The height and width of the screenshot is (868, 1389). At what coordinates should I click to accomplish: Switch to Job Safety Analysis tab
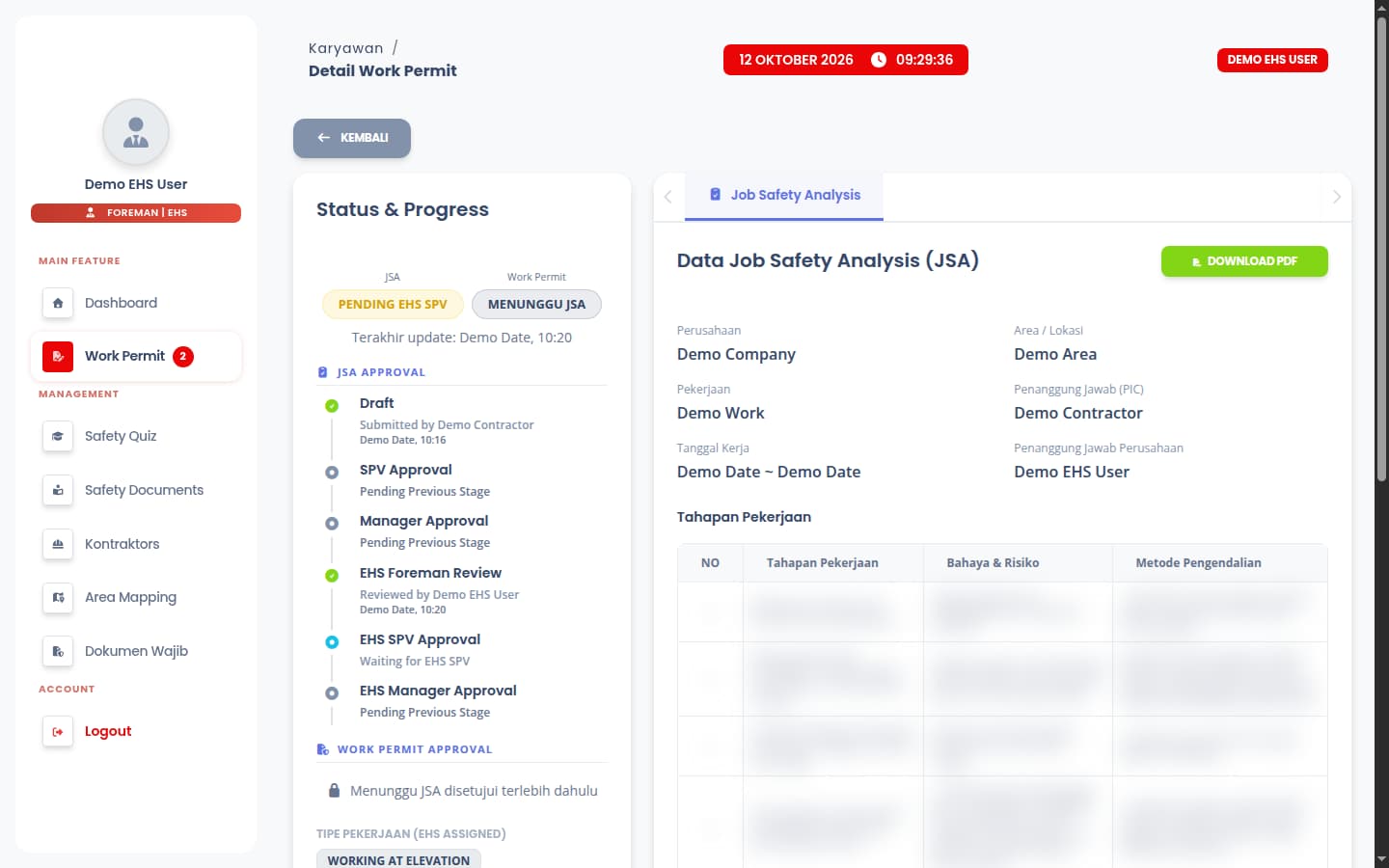click(x=784, y=196)
